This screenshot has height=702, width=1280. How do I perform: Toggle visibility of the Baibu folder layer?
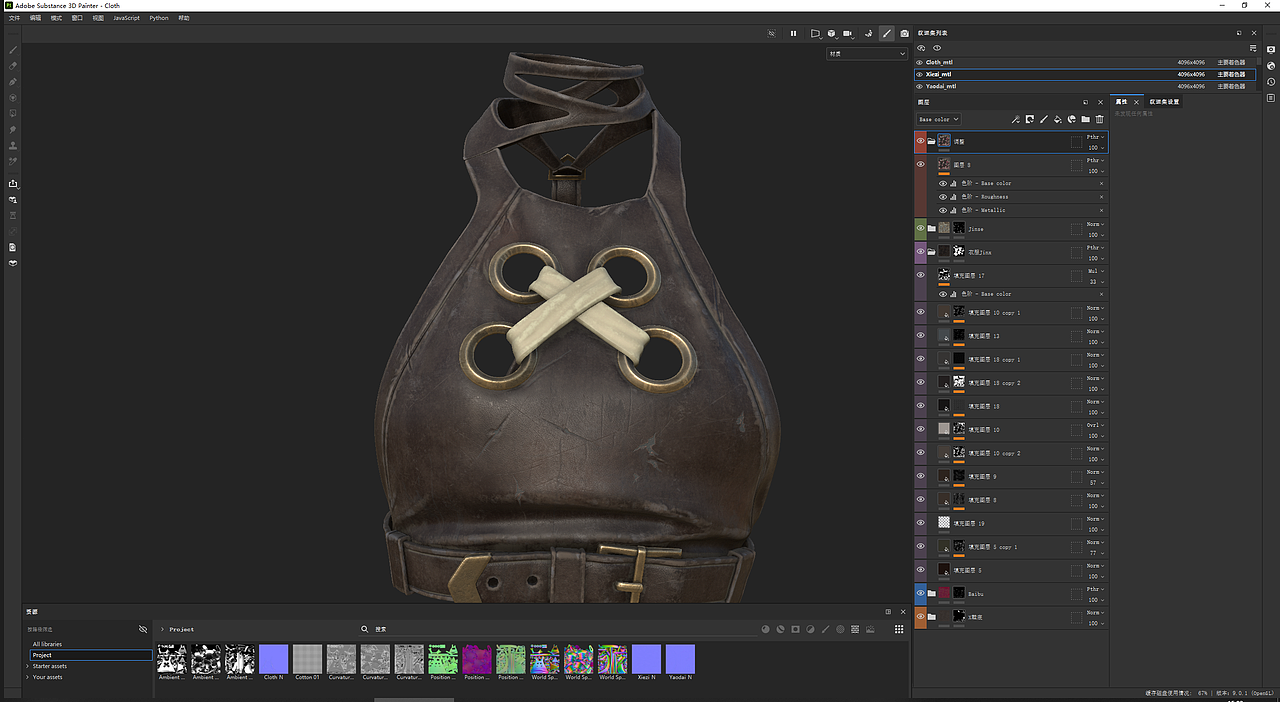click(x=921, y=593)
